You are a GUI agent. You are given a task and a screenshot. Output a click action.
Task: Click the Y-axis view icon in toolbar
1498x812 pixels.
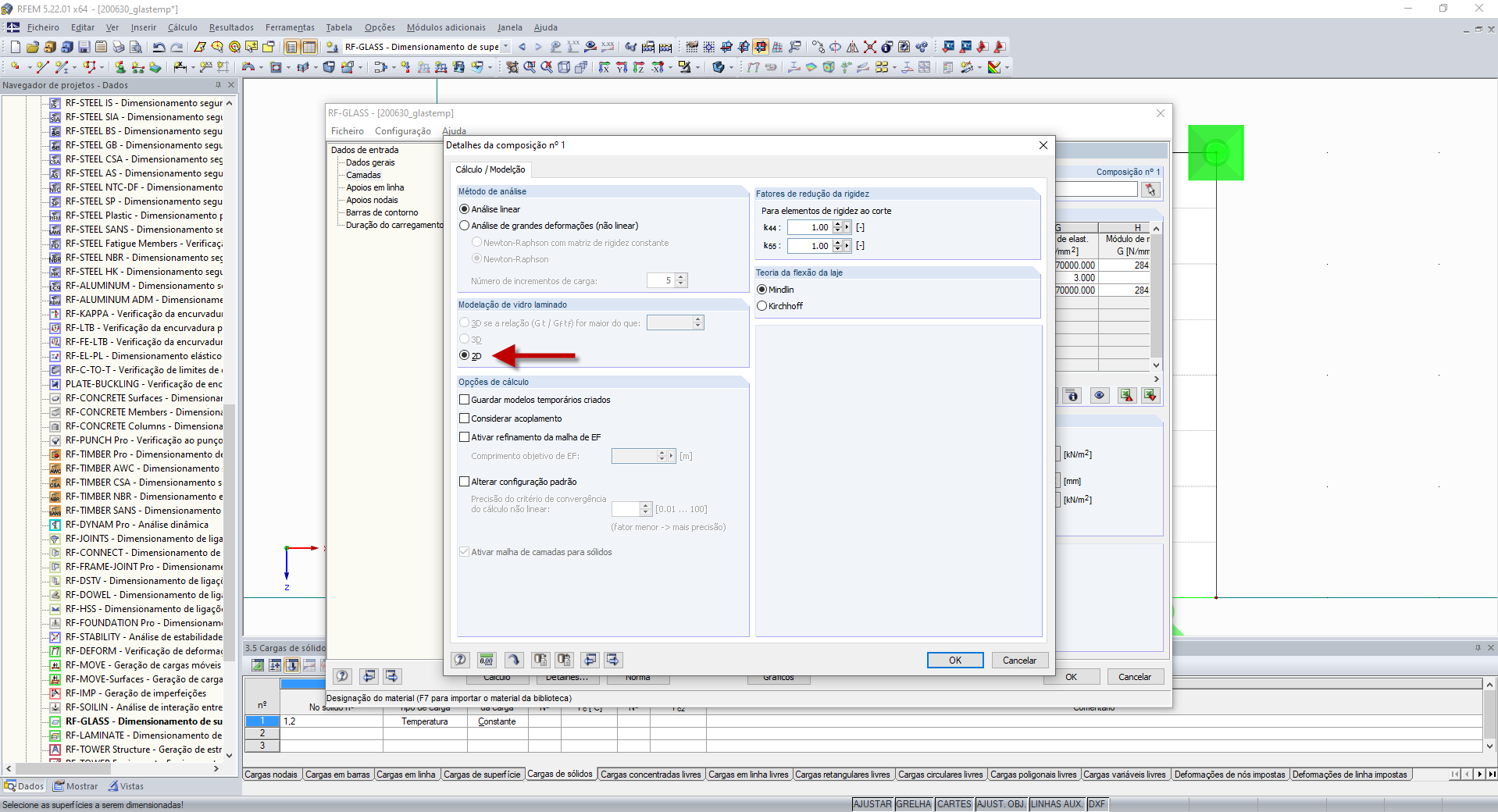[622, 67]
